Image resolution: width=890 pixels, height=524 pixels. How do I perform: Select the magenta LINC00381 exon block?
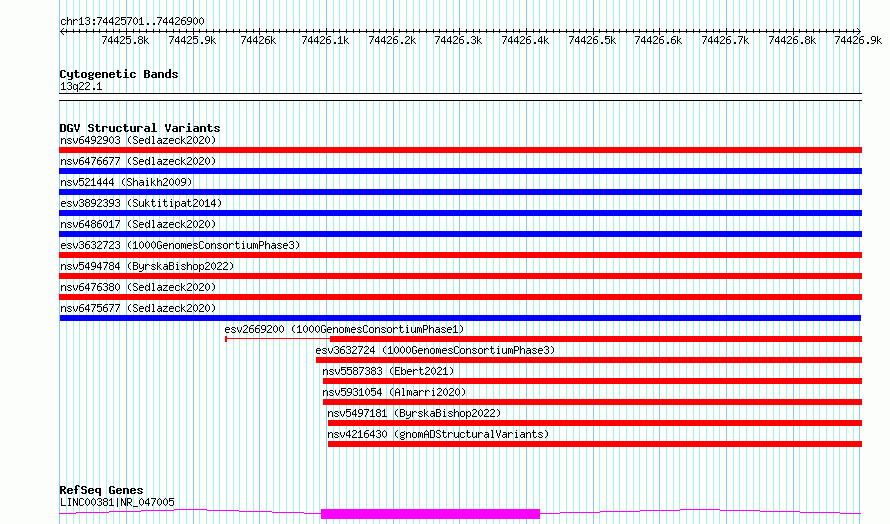tap(430, 514)
